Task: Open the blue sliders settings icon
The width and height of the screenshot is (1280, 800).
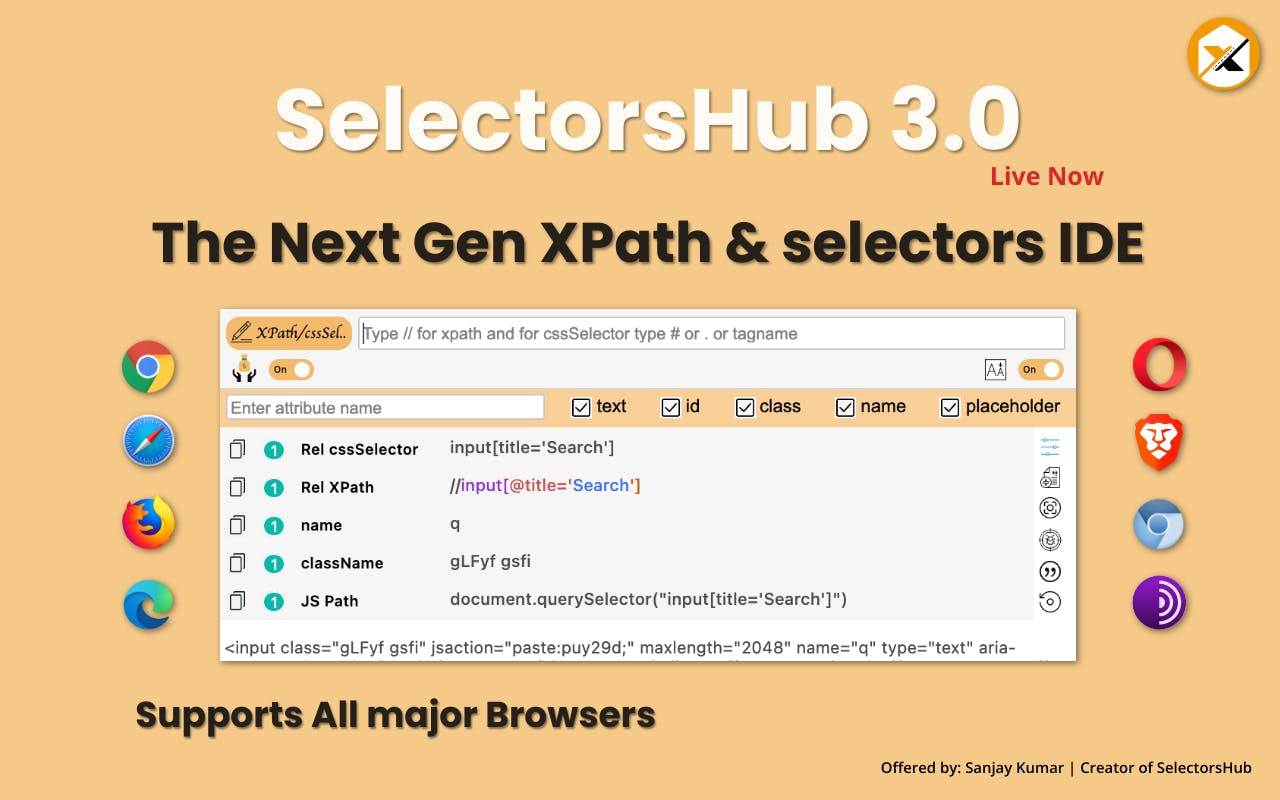Action: [1050, 447]
